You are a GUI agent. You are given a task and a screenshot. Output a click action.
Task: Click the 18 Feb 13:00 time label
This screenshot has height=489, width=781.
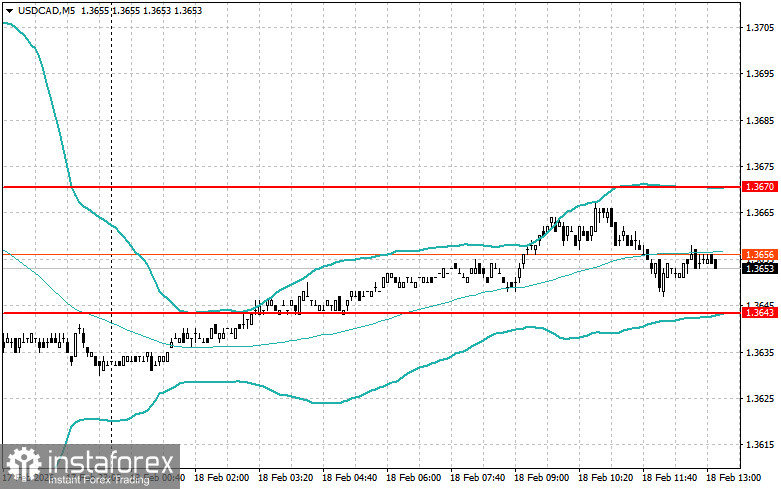733,478
